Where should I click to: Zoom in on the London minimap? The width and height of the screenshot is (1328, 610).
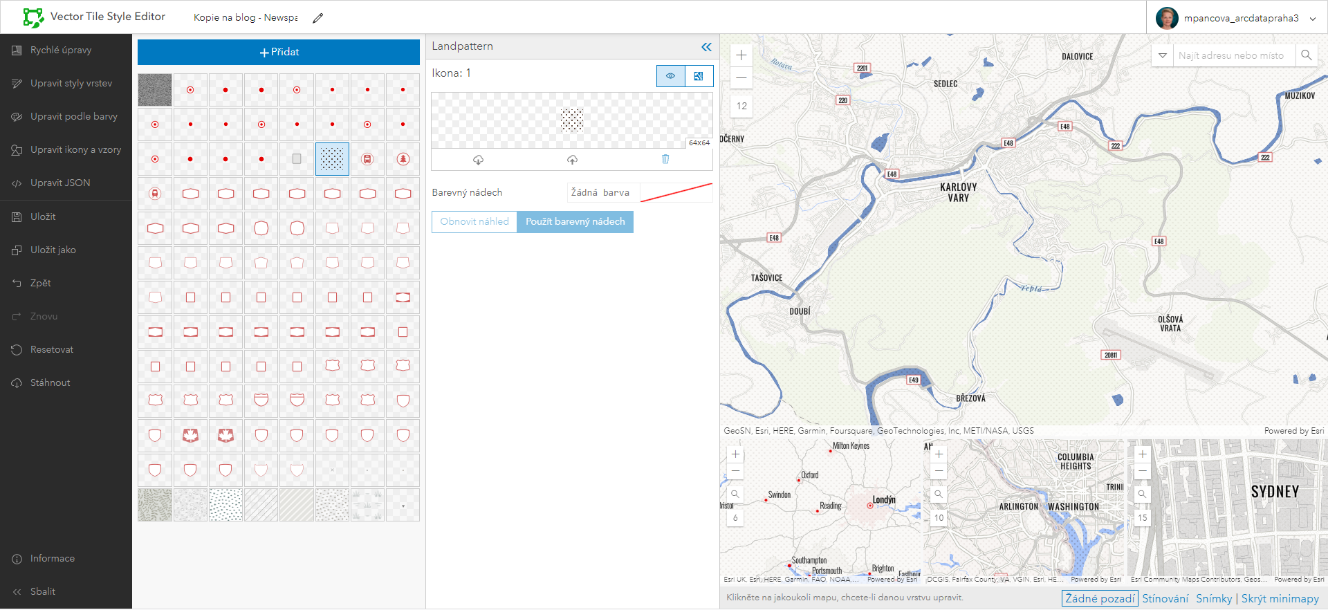(736, 454)
